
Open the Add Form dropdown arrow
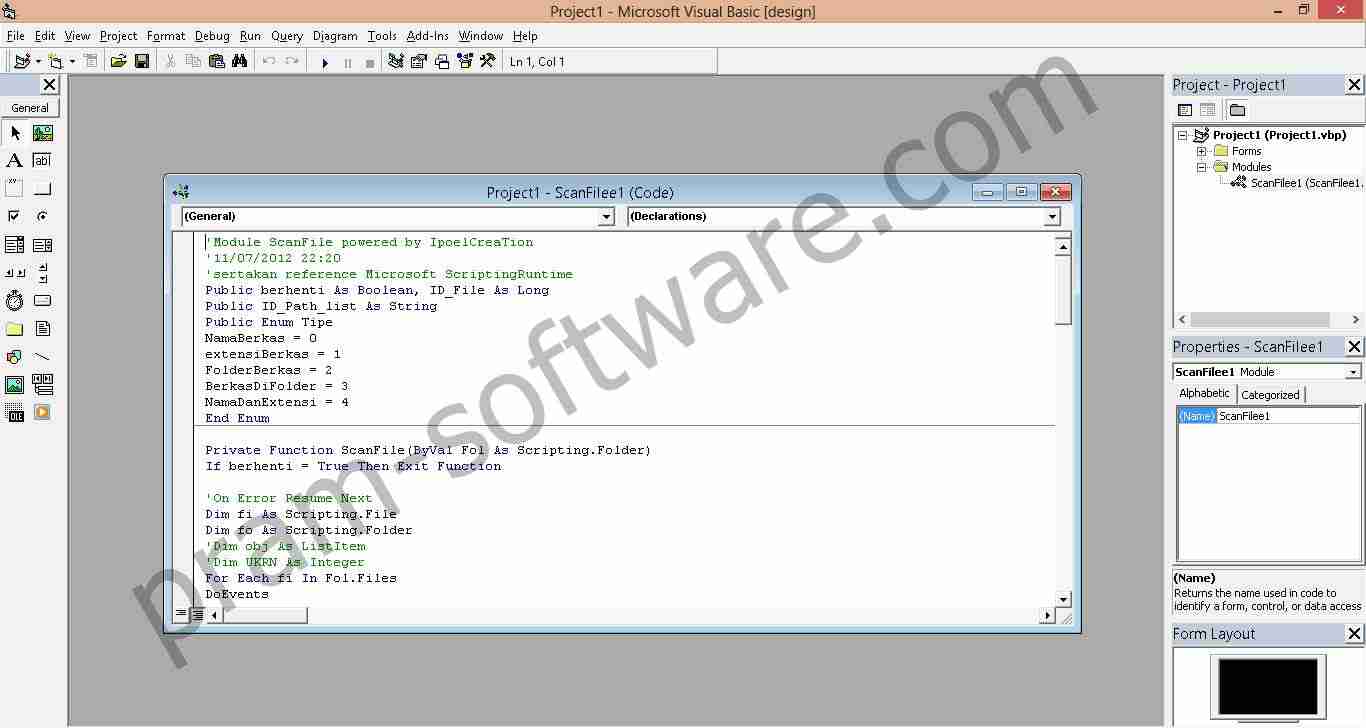coord(72,62)
